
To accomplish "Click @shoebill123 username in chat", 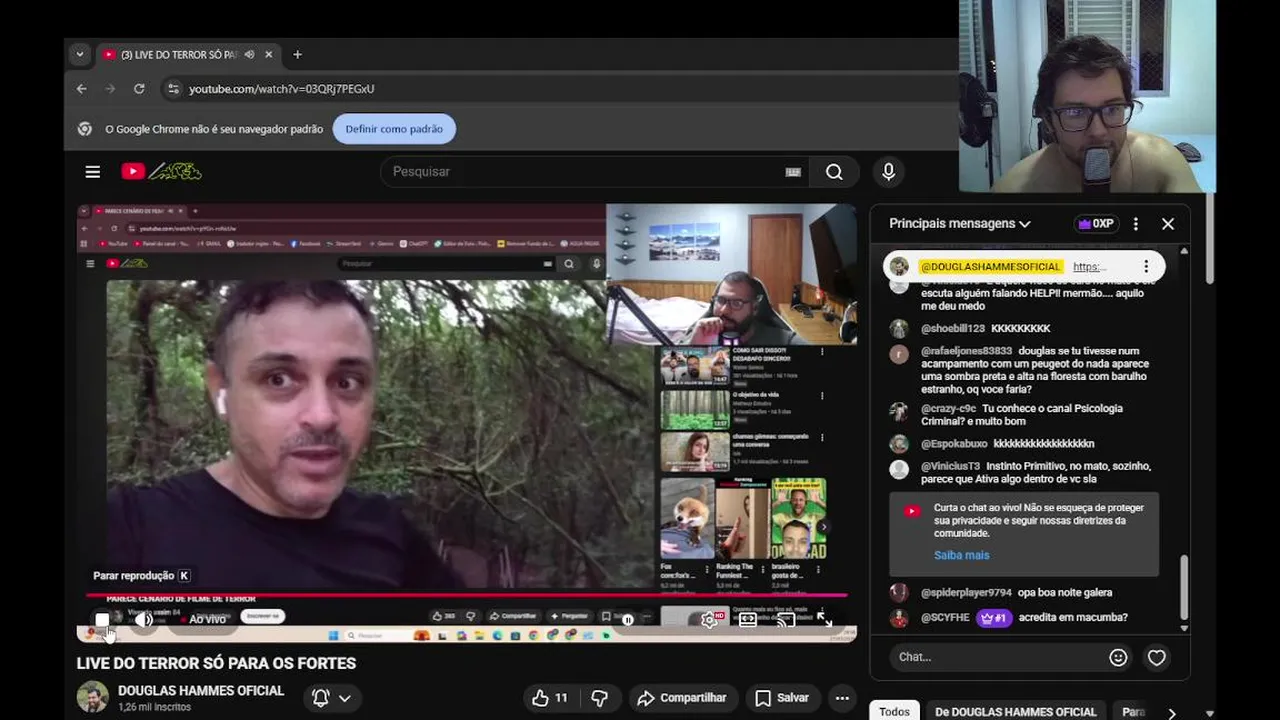I will click(x=952, y=329).
